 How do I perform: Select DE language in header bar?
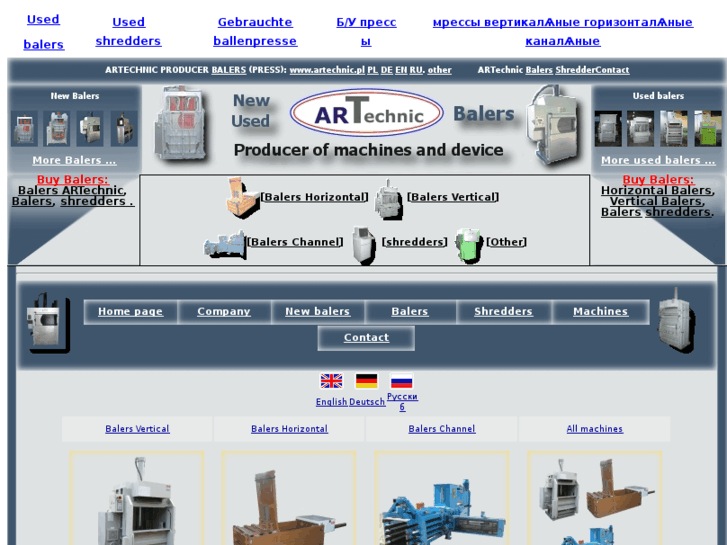pos(386,70)
